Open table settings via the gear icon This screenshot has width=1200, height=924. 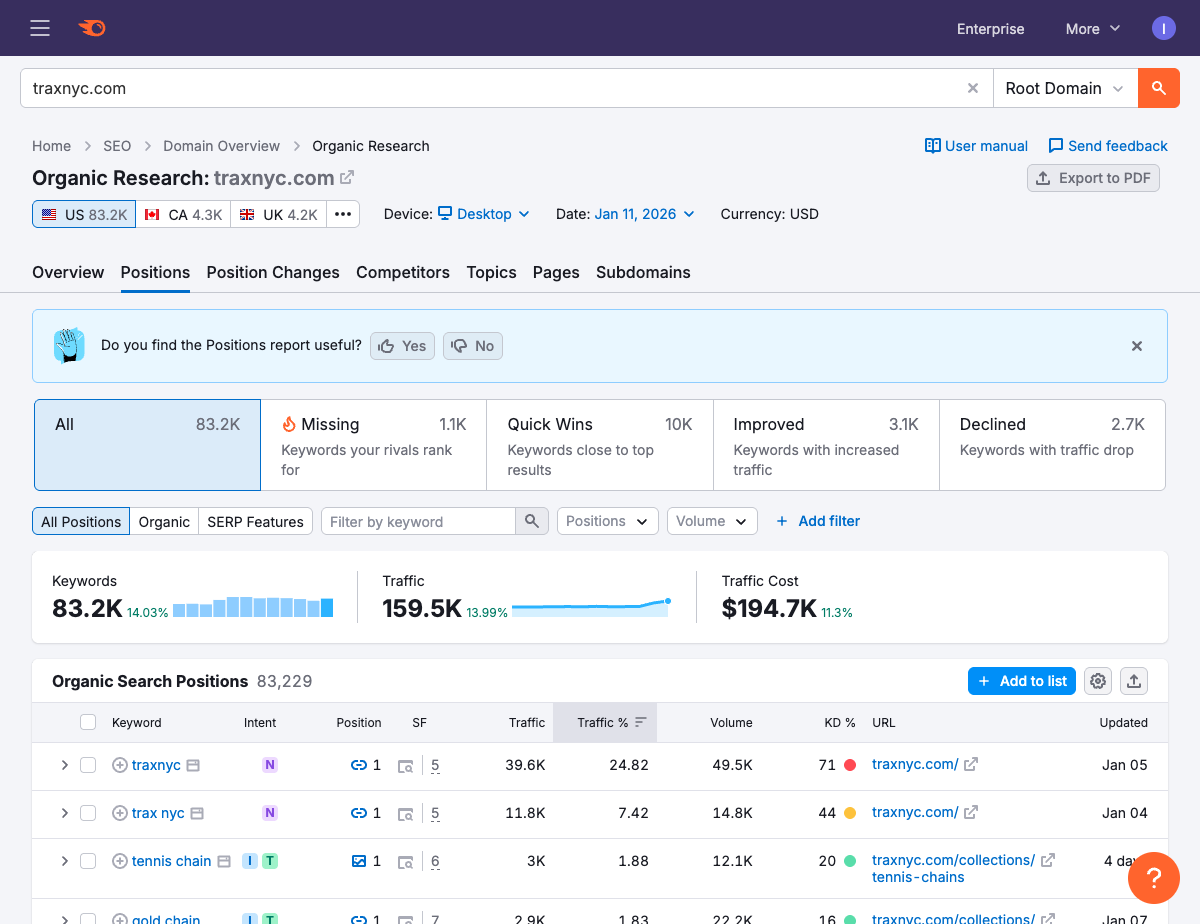(1097, 681)
